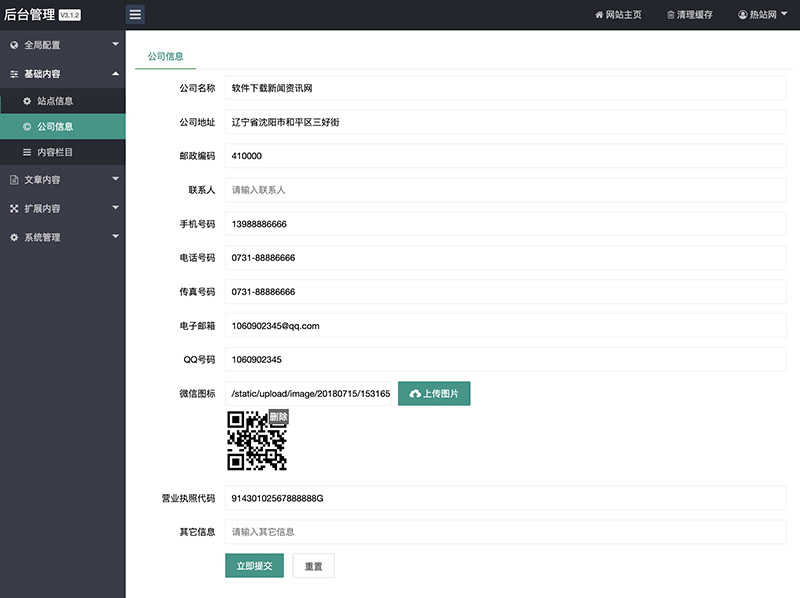Expand the 全局配置 menu arrow
Viewport: 800px width, 598px height.
click(116, 44)
